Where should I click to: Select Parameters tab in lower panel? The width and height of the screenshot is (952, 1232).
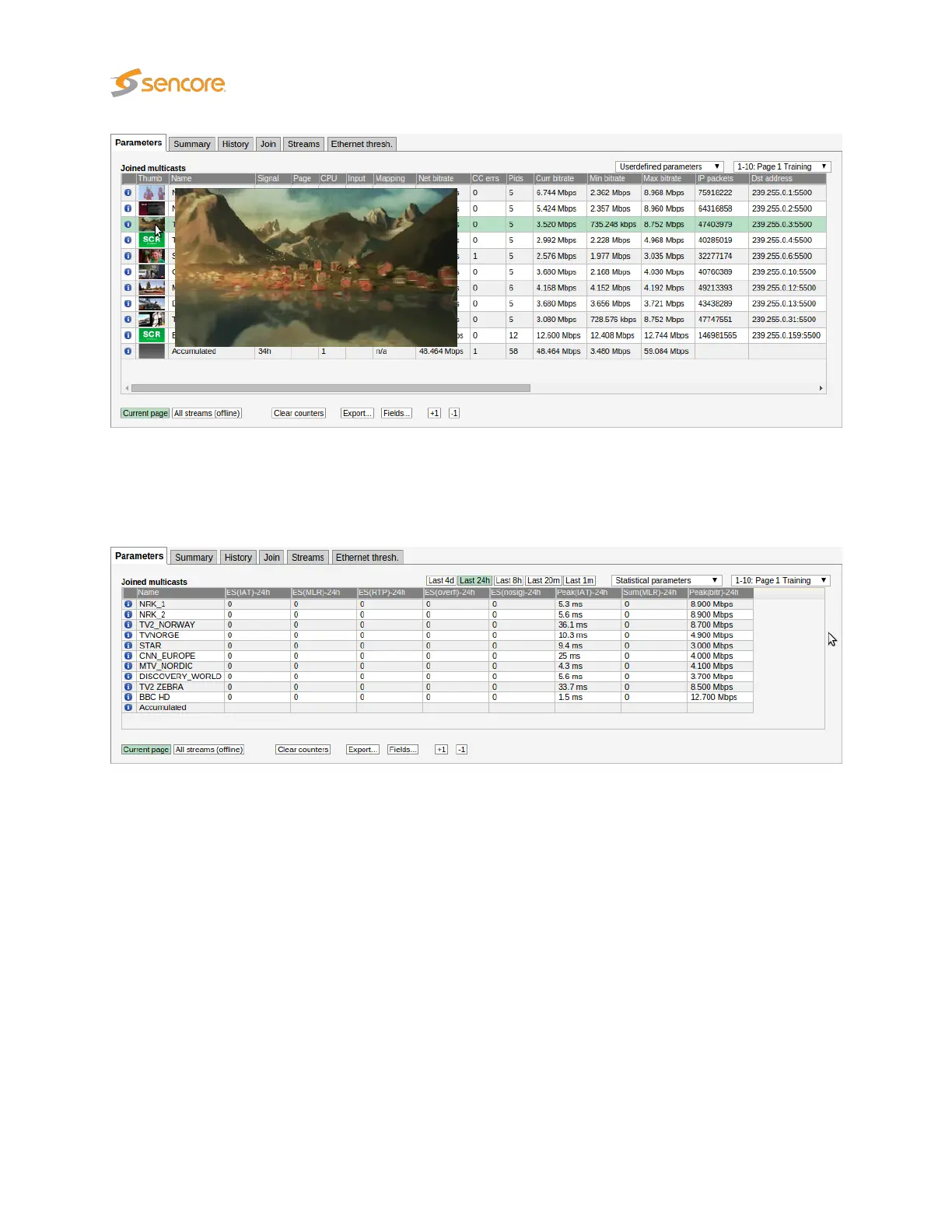(x=139, y=556)
